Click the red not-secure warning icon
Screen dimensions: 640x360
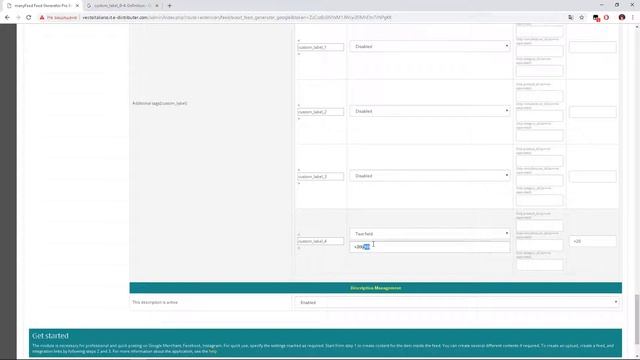(x=42, y=18)
